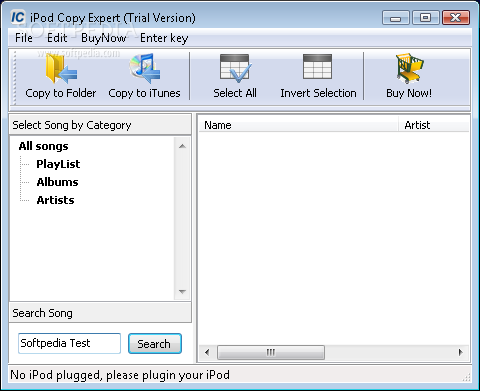480x391 pixels.
Task: Select the Albums category
Action: 57,182
